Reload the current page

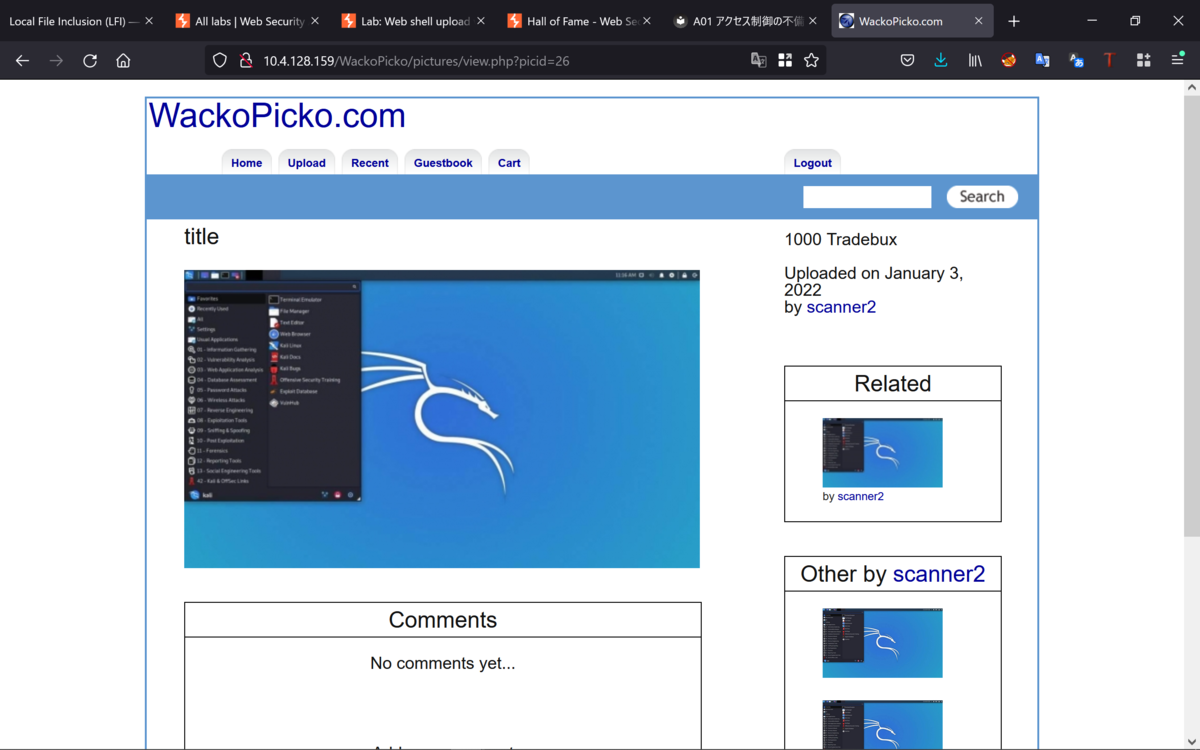coord(90,61)
